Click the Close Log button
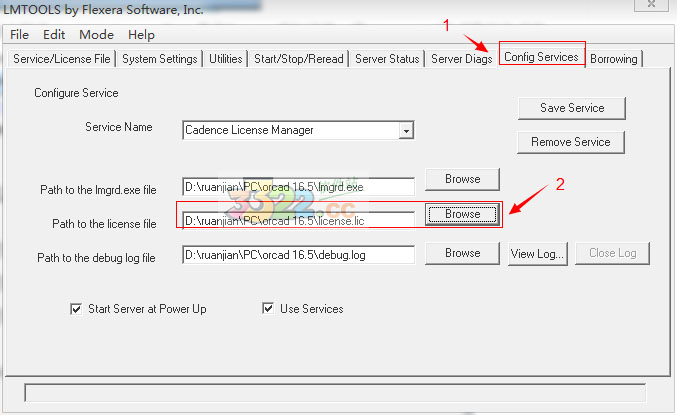Viewport: 677px width, 415px height. tap(613, 253)
